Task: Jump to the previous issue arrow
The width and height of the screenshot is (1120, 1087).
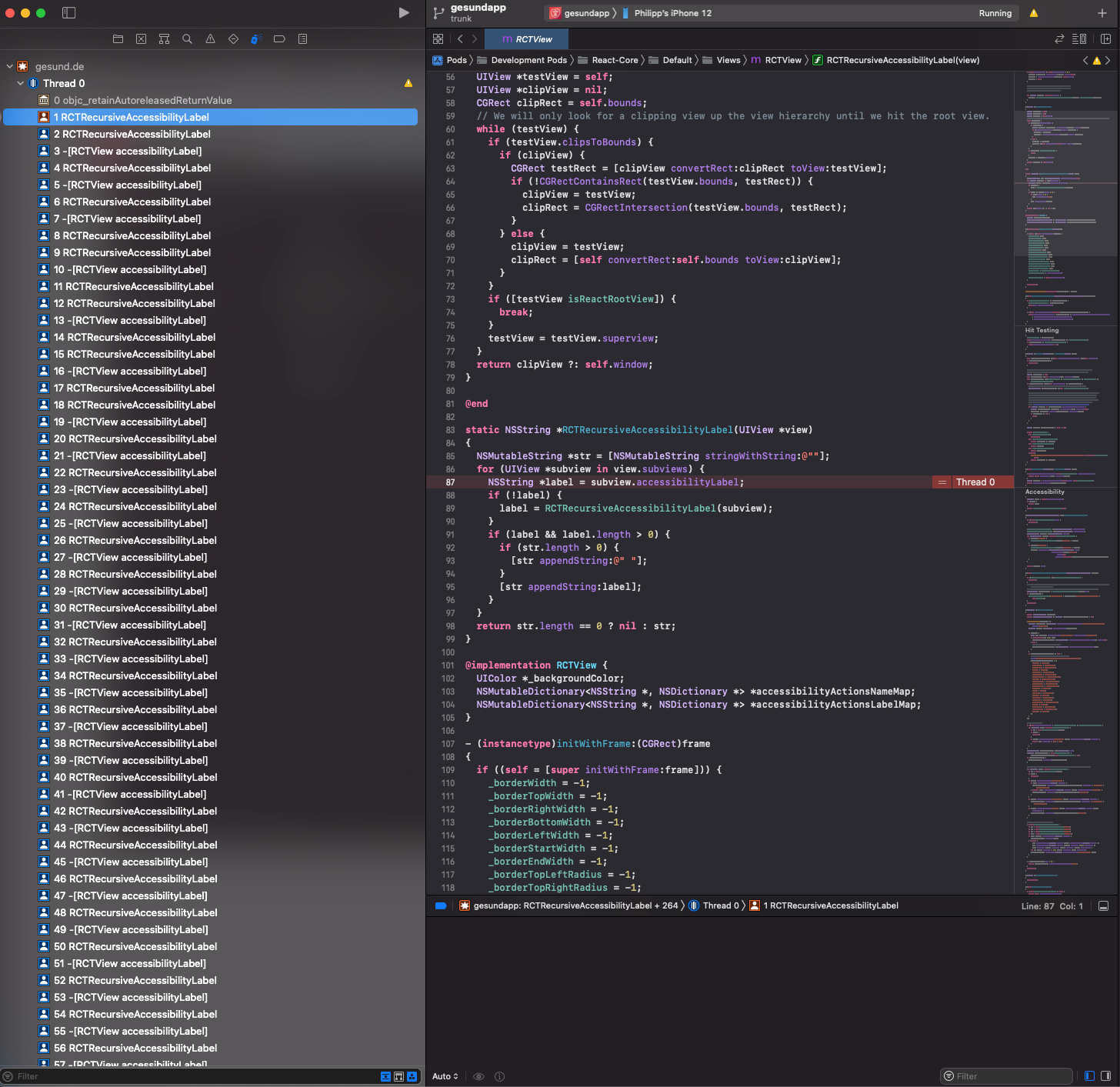Action: tap(1085, 60)
